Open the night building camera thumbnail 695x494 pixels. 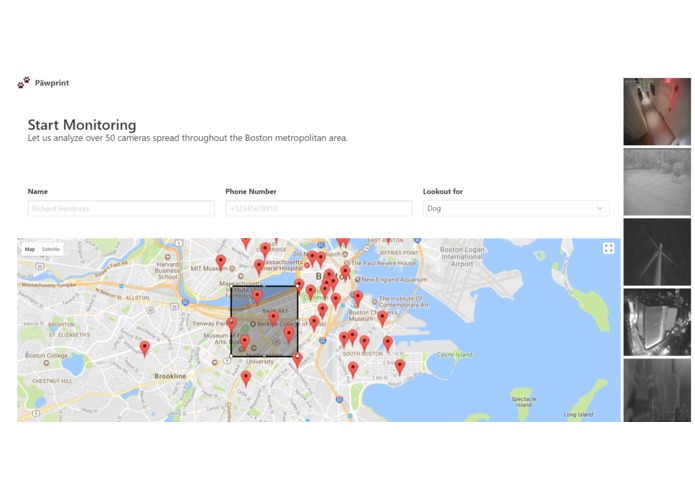click(657, 322)
